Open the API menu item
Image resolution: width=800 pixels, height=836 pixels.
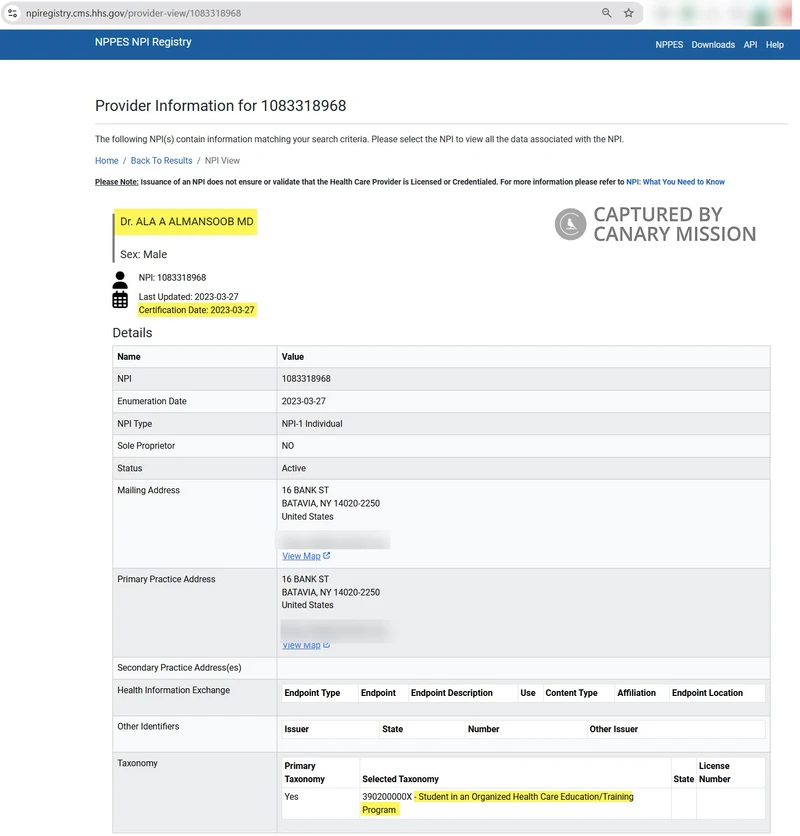pyautogui.click(x=750, y=45)
